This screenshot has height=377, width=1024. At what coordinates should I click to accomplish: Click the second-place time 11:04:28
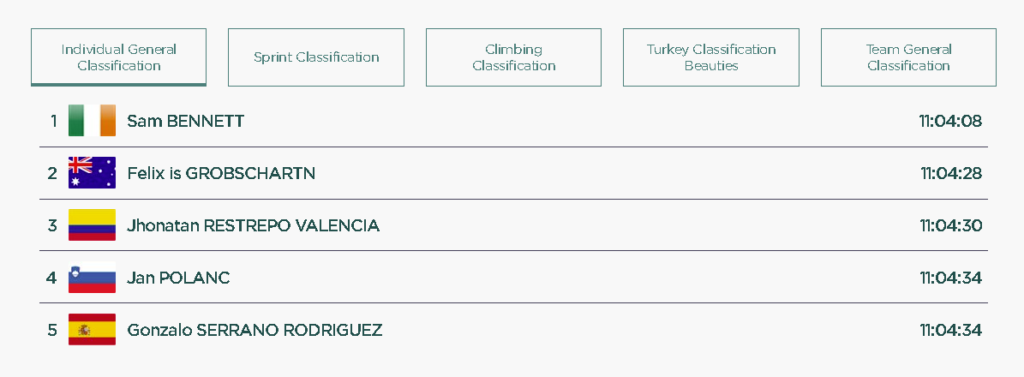pyautogui.click(x=952, y=173)
